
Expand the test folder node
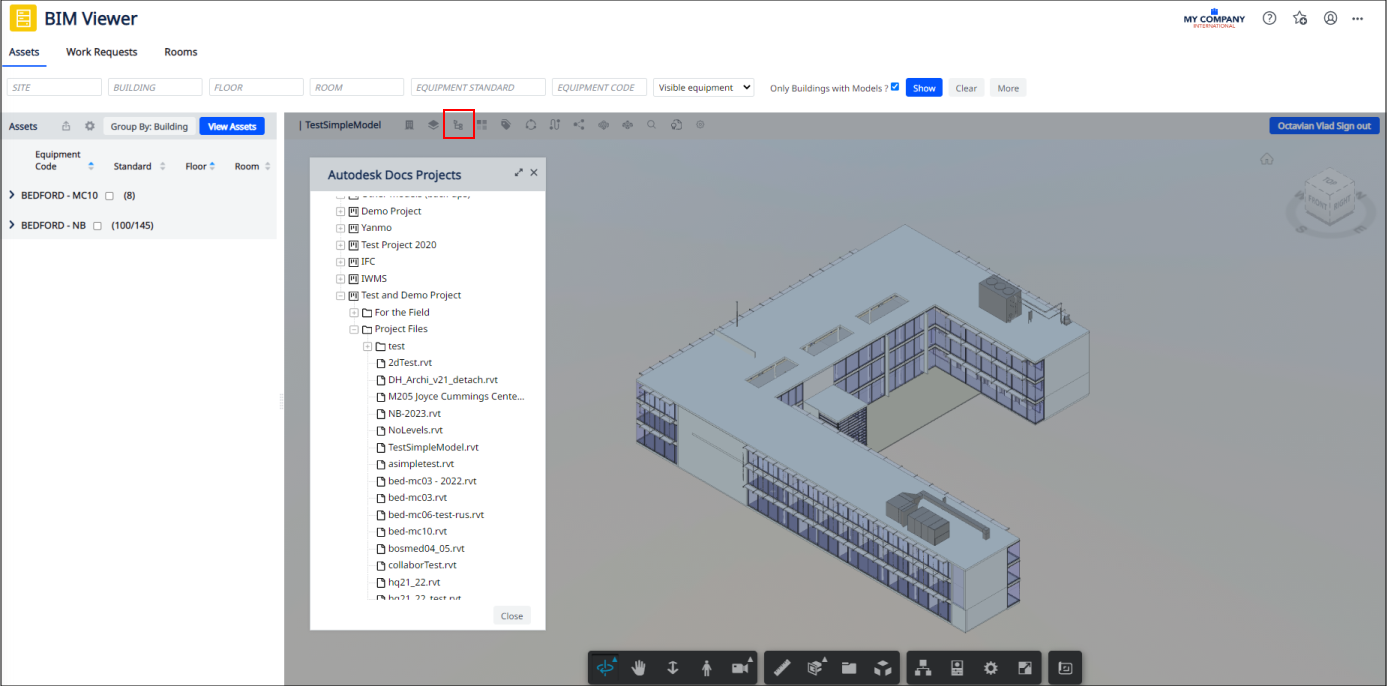click(368, 346)
